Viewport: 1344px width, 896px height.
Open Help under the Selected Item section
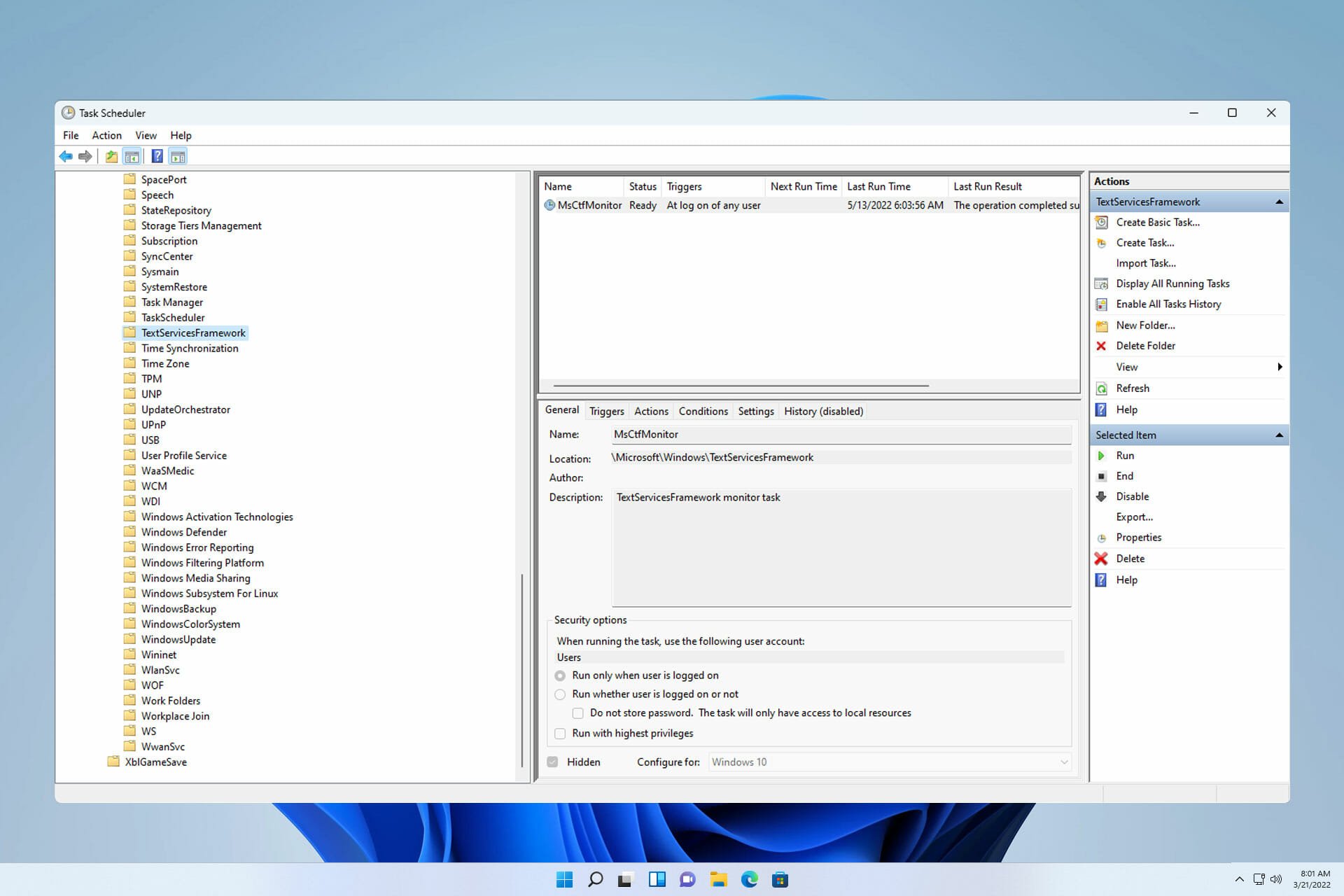click(1126, 580)
